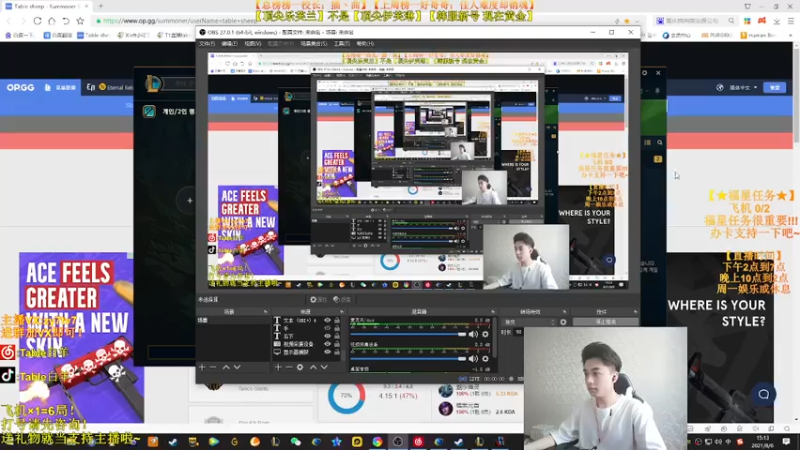Hide the 显示器捕获 source

[328, 352]
